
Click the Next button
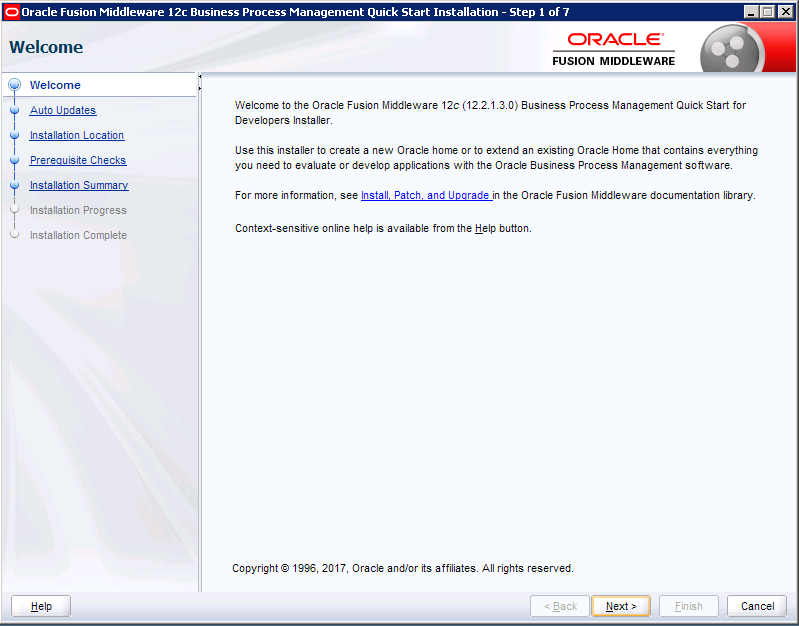pos(621,606)
